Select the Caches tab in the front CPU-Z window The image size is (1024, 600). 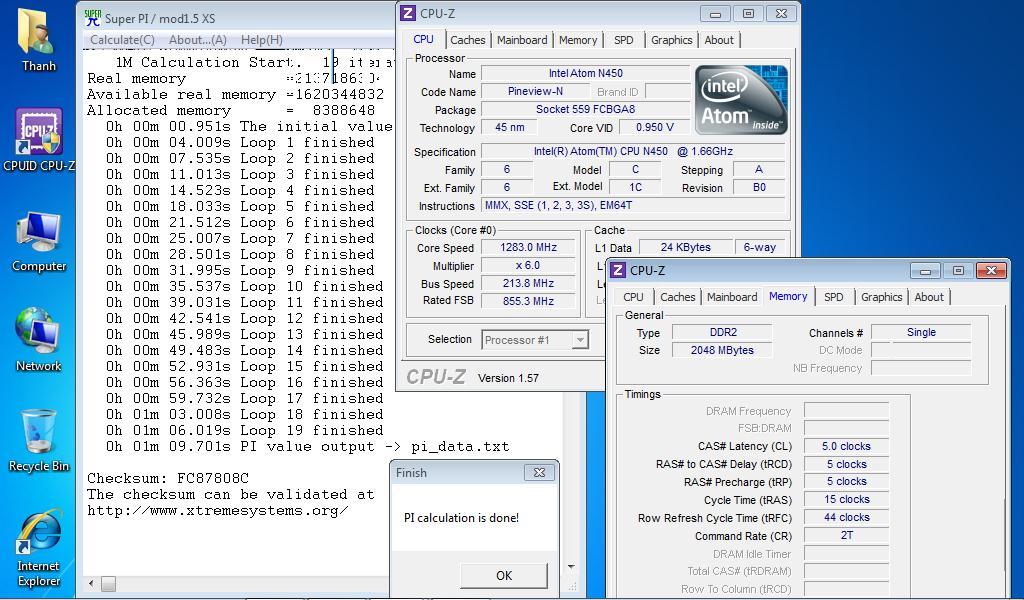click(677, 297)
